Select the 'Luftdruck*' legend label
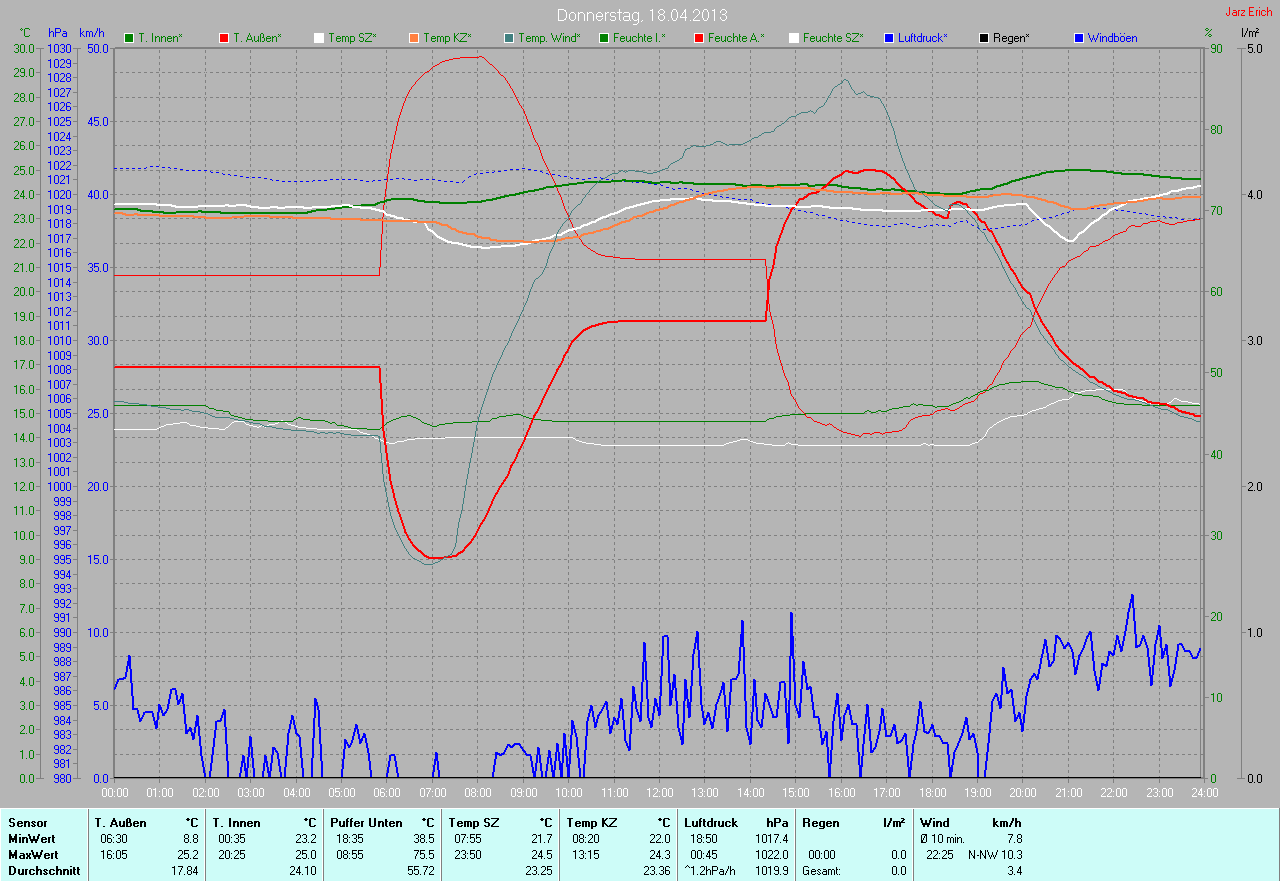 [923, 38]
